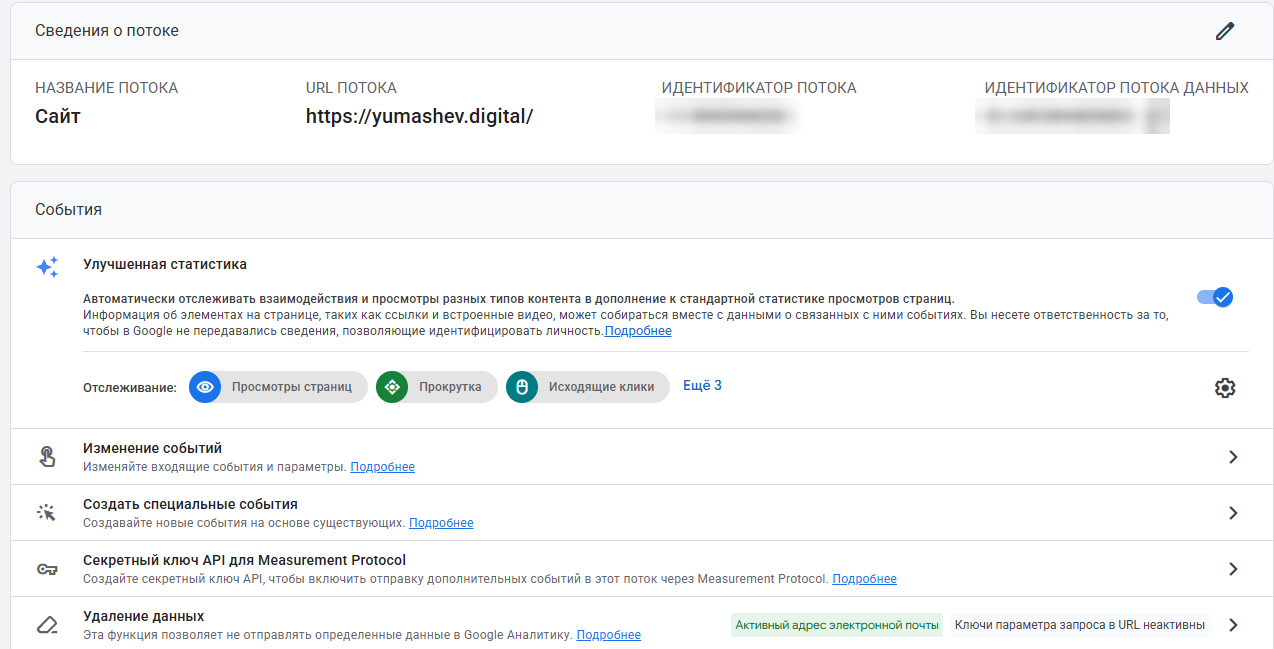1274x649 pixels.
Task: Select the Прокрутка tracking chip
Action: coord(437,387)
